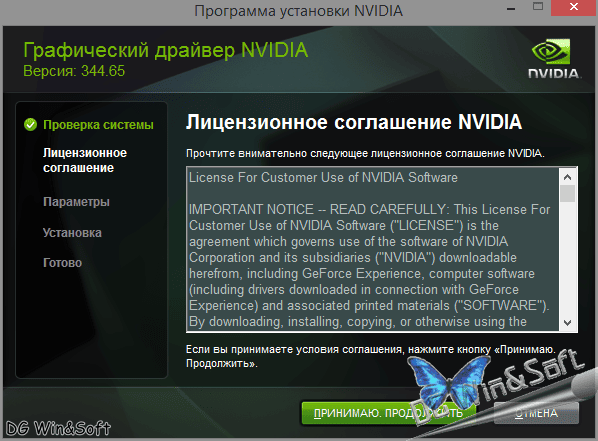Screen dimensions: 598x441
Task: Maximize the NVIDIA installer window
Action: point(538,7)
